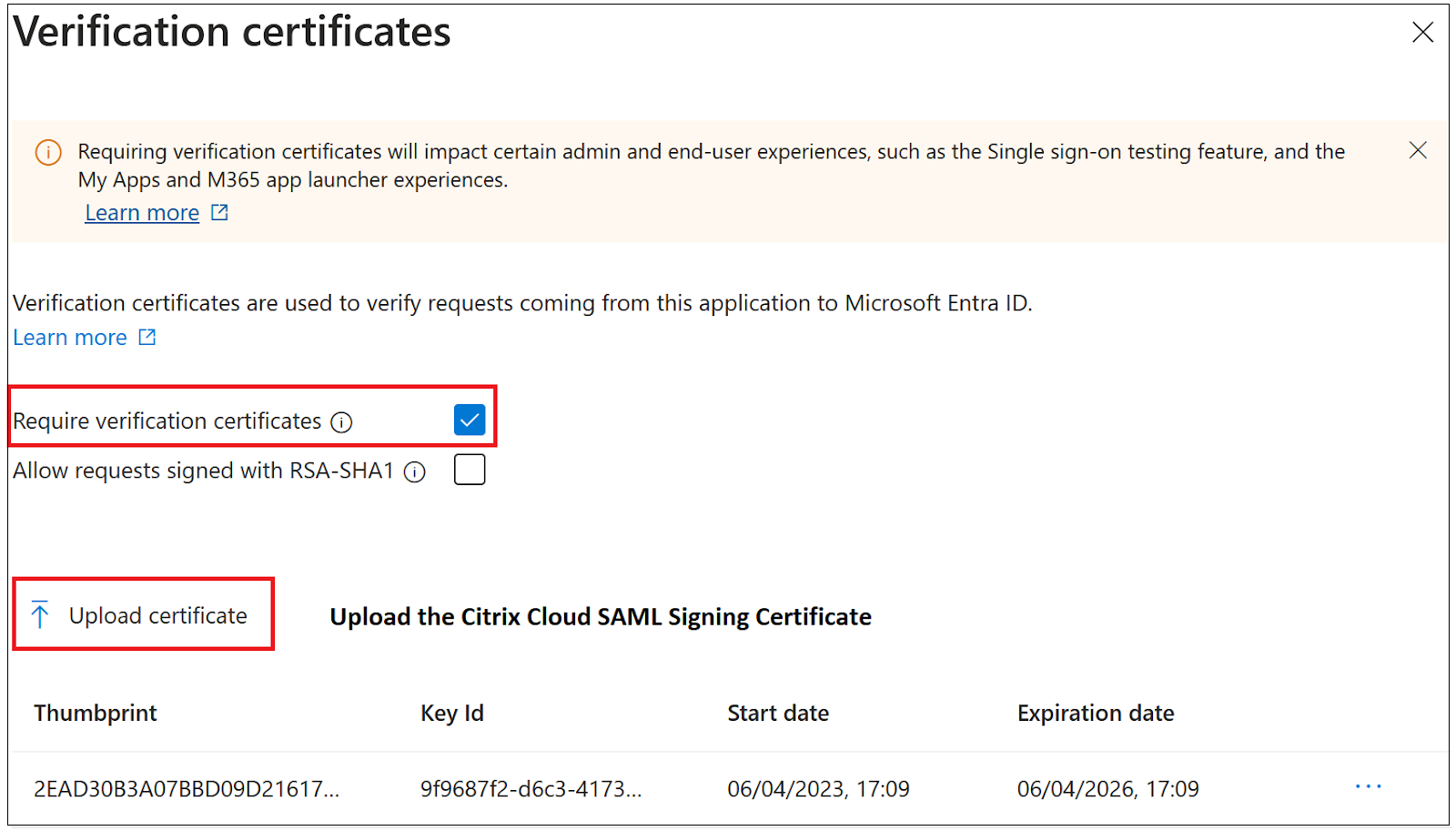
Task: Open the banner's underlined Learn more link
Action: (x=142, y=213)
